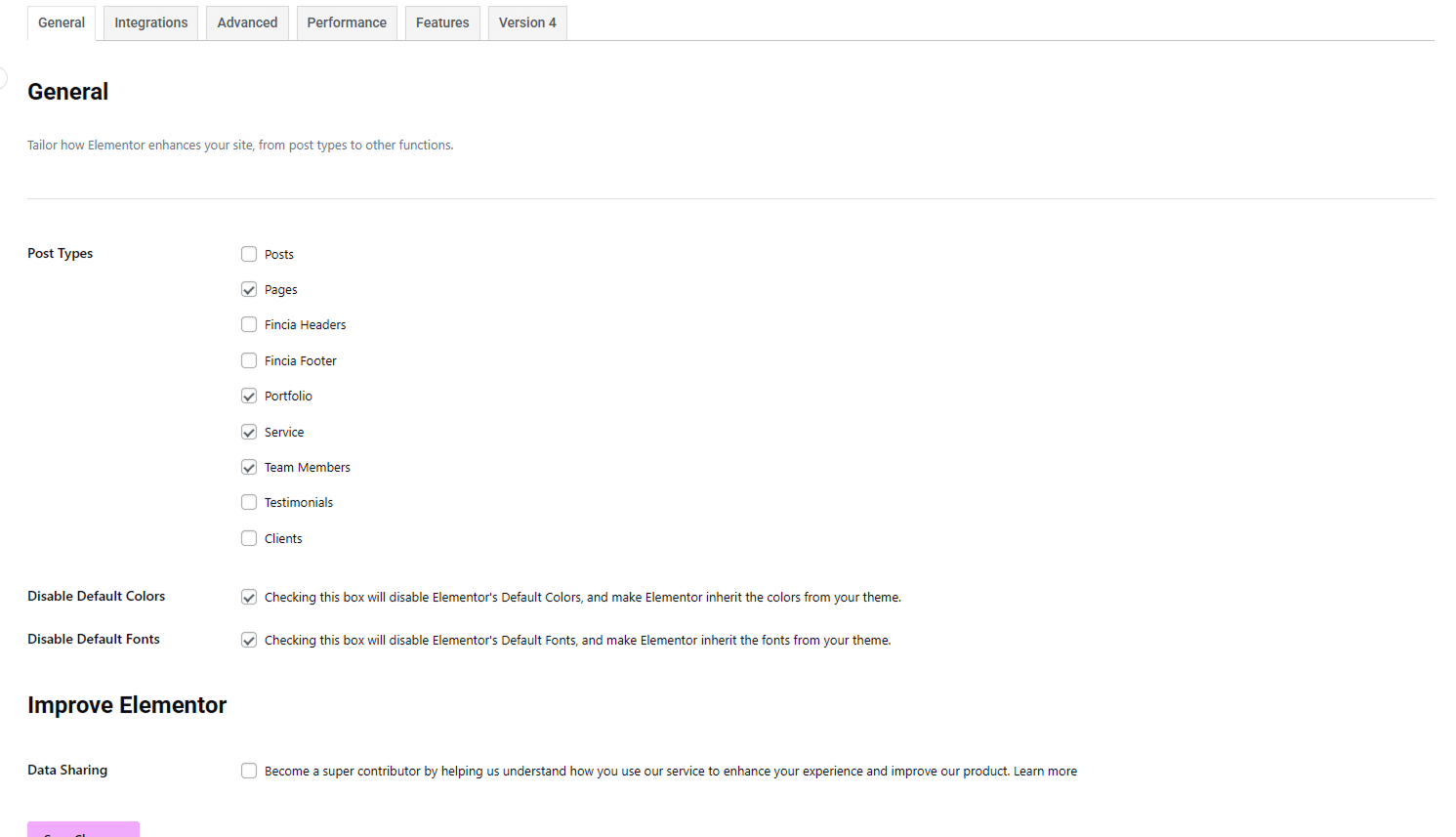The height and width of the screenshot is (837, 1456).
Task: Select the Features tab
Action: (x=442, y=22)
